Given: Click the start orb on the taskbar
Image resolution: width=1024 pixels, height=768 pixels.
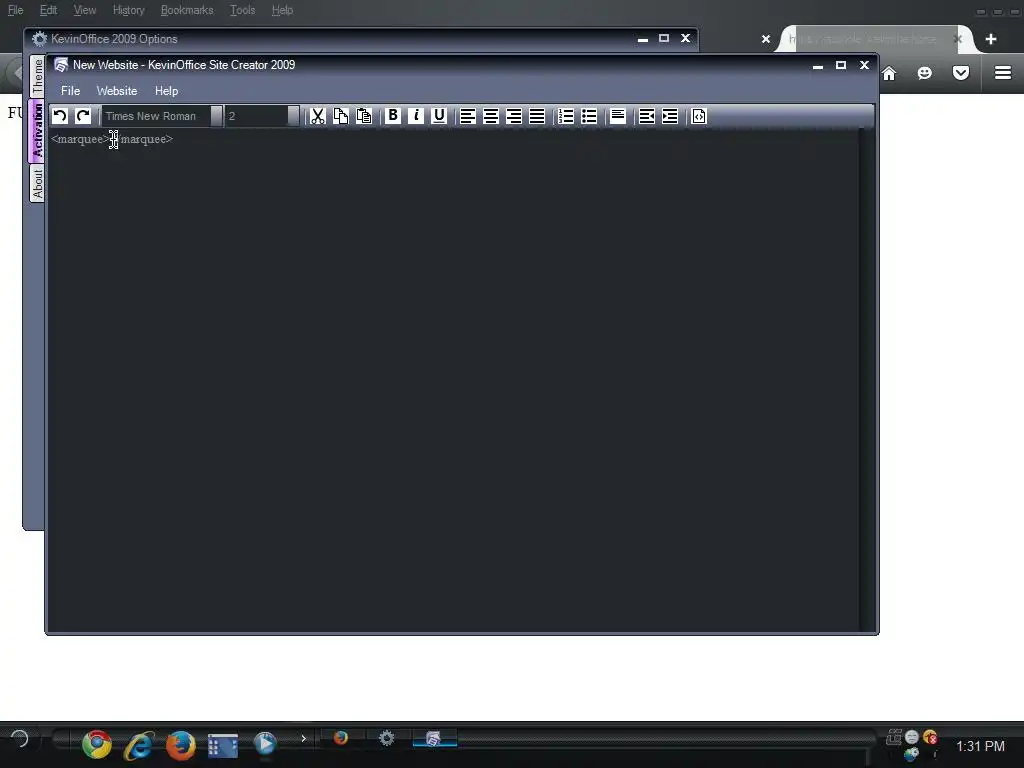Looking at the screenshot, I should pos(20,739).
